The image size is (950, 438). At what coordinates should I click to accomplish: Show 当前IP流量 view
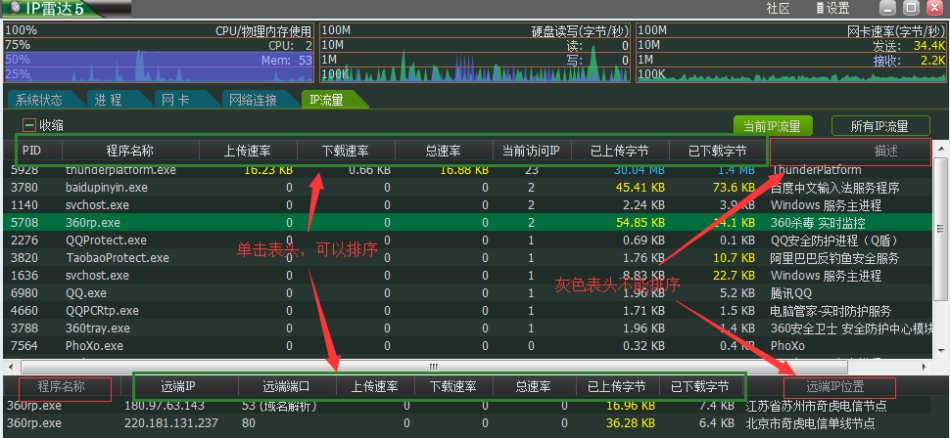pyautogui.click(x=772, y=126)
